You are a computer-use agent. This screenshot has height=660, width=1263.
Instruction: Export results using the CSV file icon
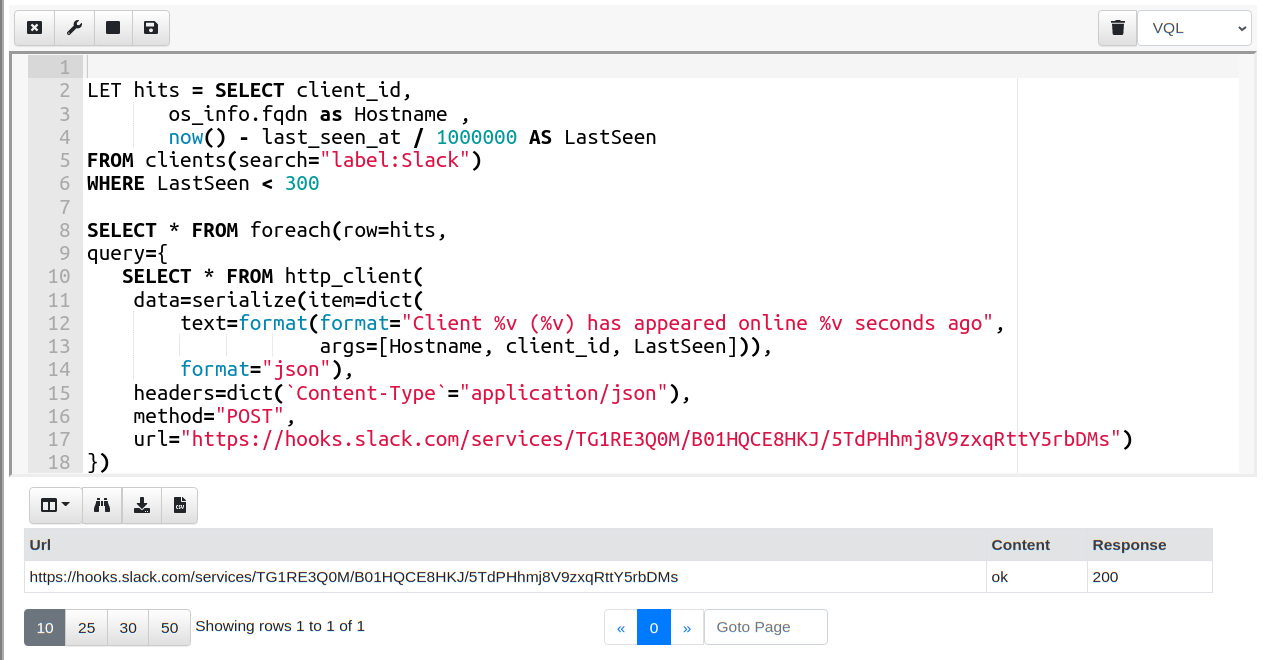tap(180, 506)
